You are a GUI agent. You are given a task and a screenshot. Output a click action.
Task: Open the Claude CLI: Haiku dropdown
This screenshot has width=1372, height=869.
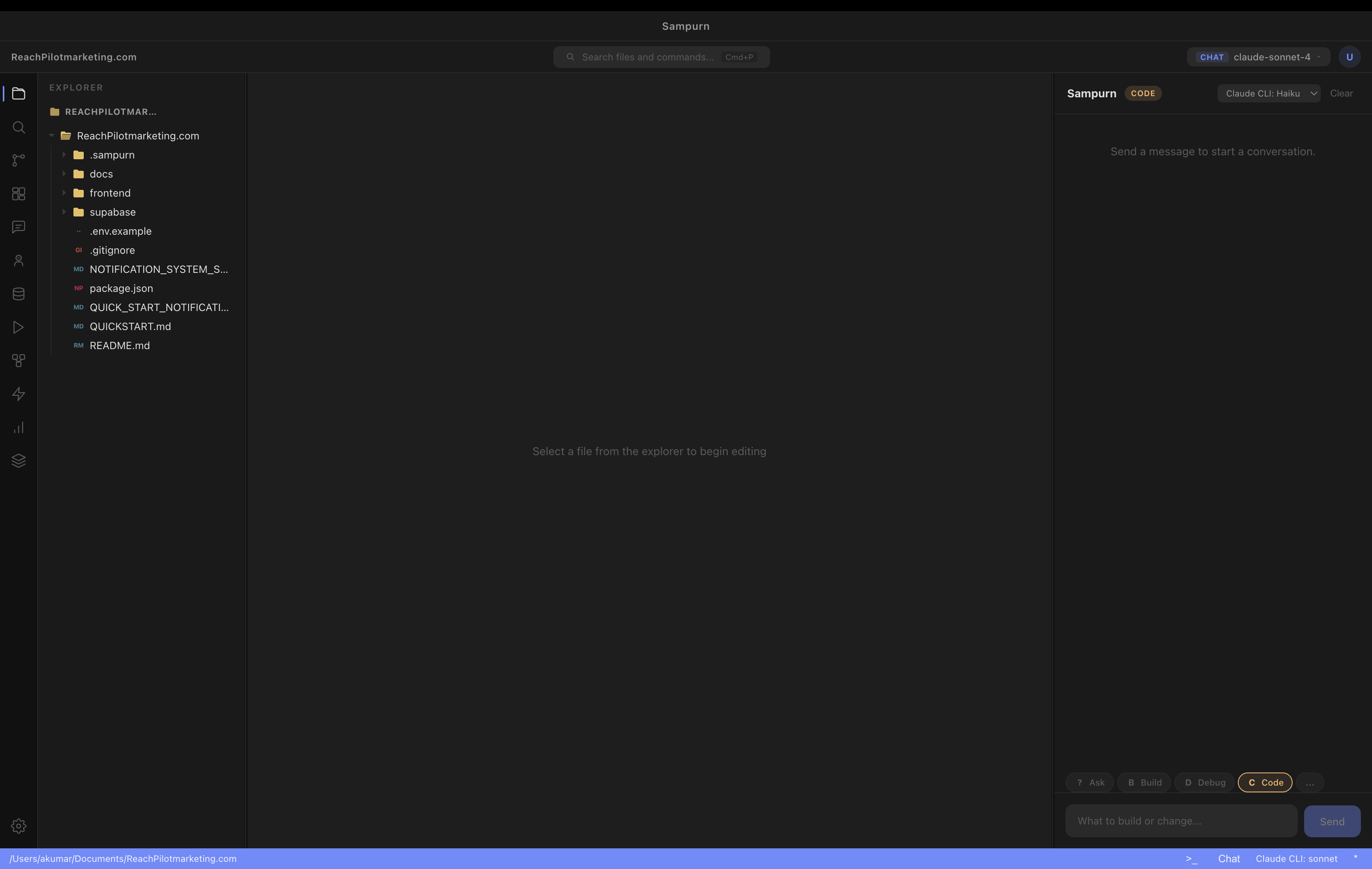[x=1269, y=93]
